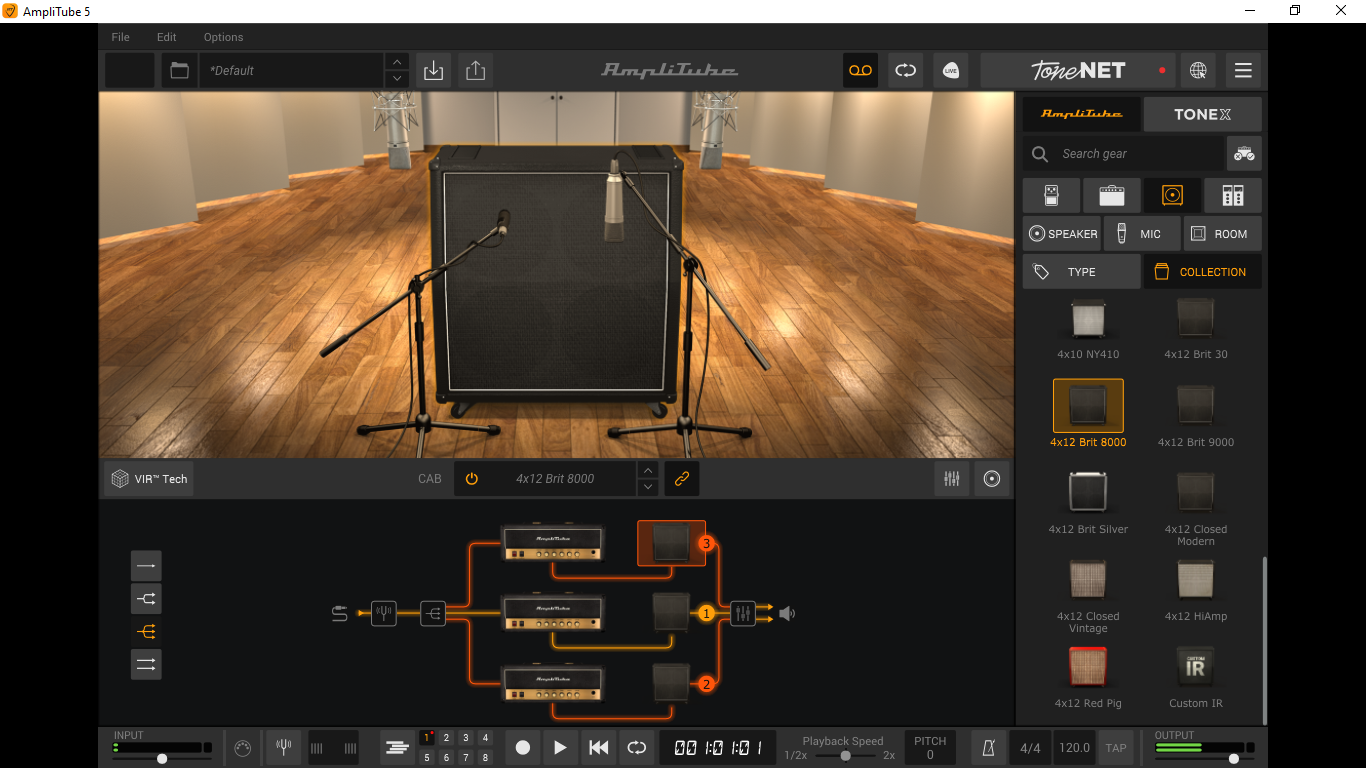Click the input level slider handle

click(x=162, y=759)
